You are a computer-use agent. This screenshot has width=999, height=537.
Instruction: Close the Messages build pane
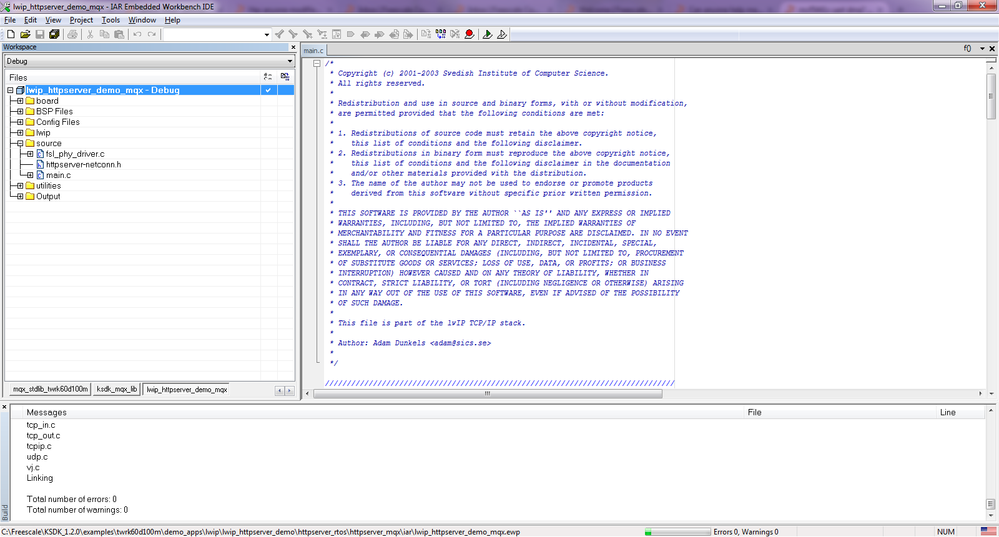[x=4, y=407]
